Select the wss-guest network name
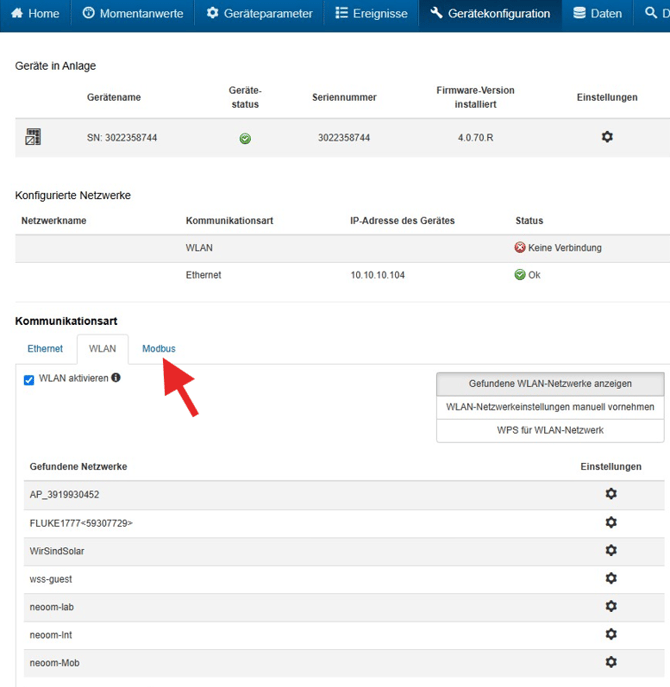Viewport: 670px width, 687px height. (51, 579)
